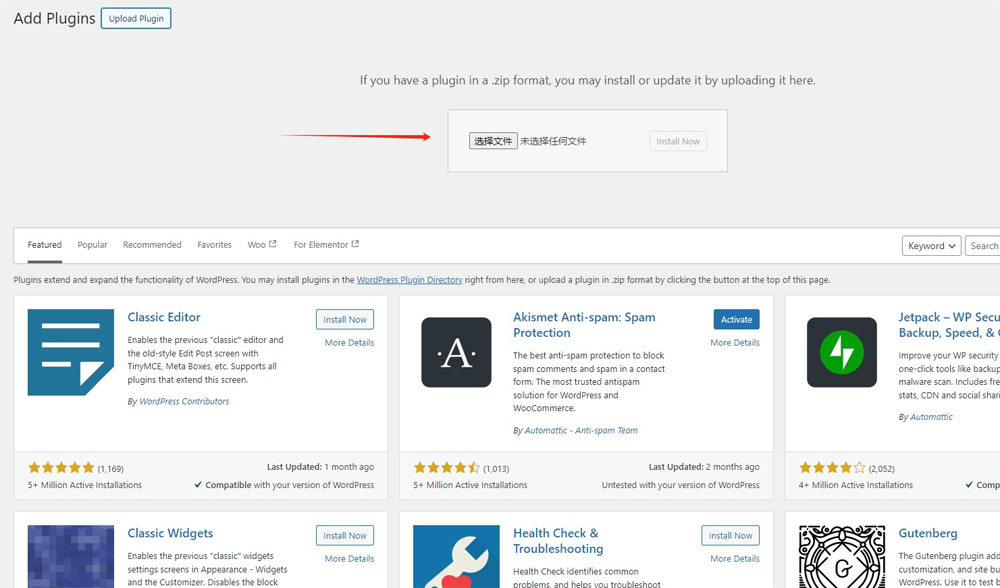Viewport: 1000px width, 588px height.
Task: Click the Search plugins input field
Action: 983,246
